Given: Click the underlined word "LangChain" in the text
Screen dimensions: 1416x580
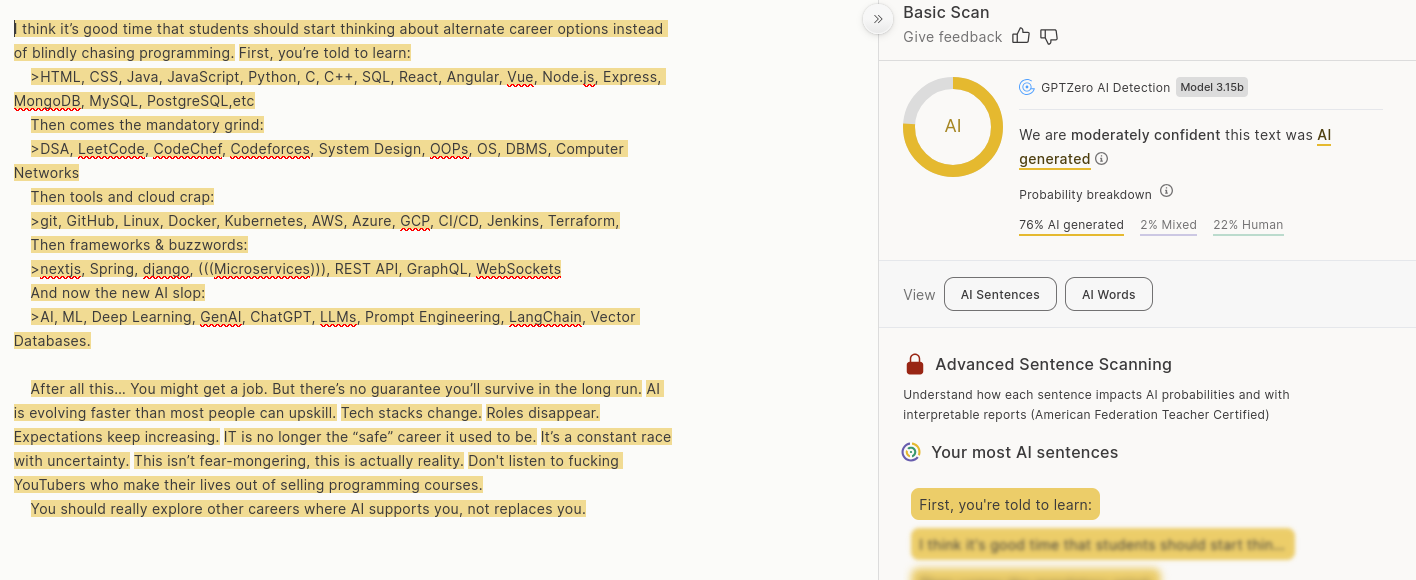Looking at the screenshot, I should (545, 317).
